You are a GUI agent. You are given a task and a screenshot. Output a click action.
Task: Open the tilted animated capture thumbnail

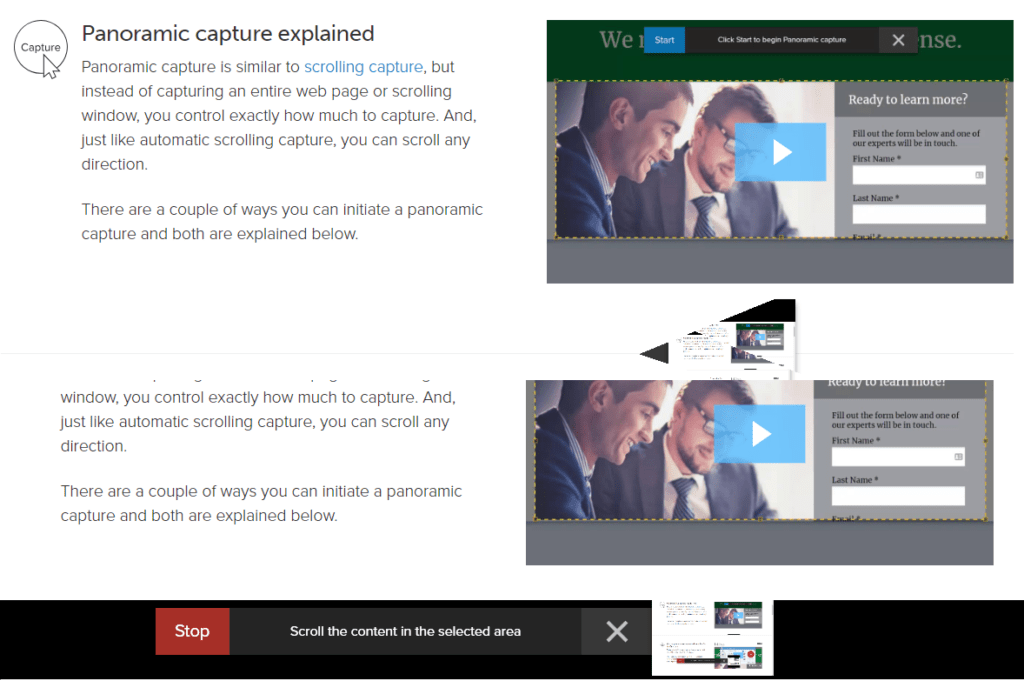coord(738,343)
